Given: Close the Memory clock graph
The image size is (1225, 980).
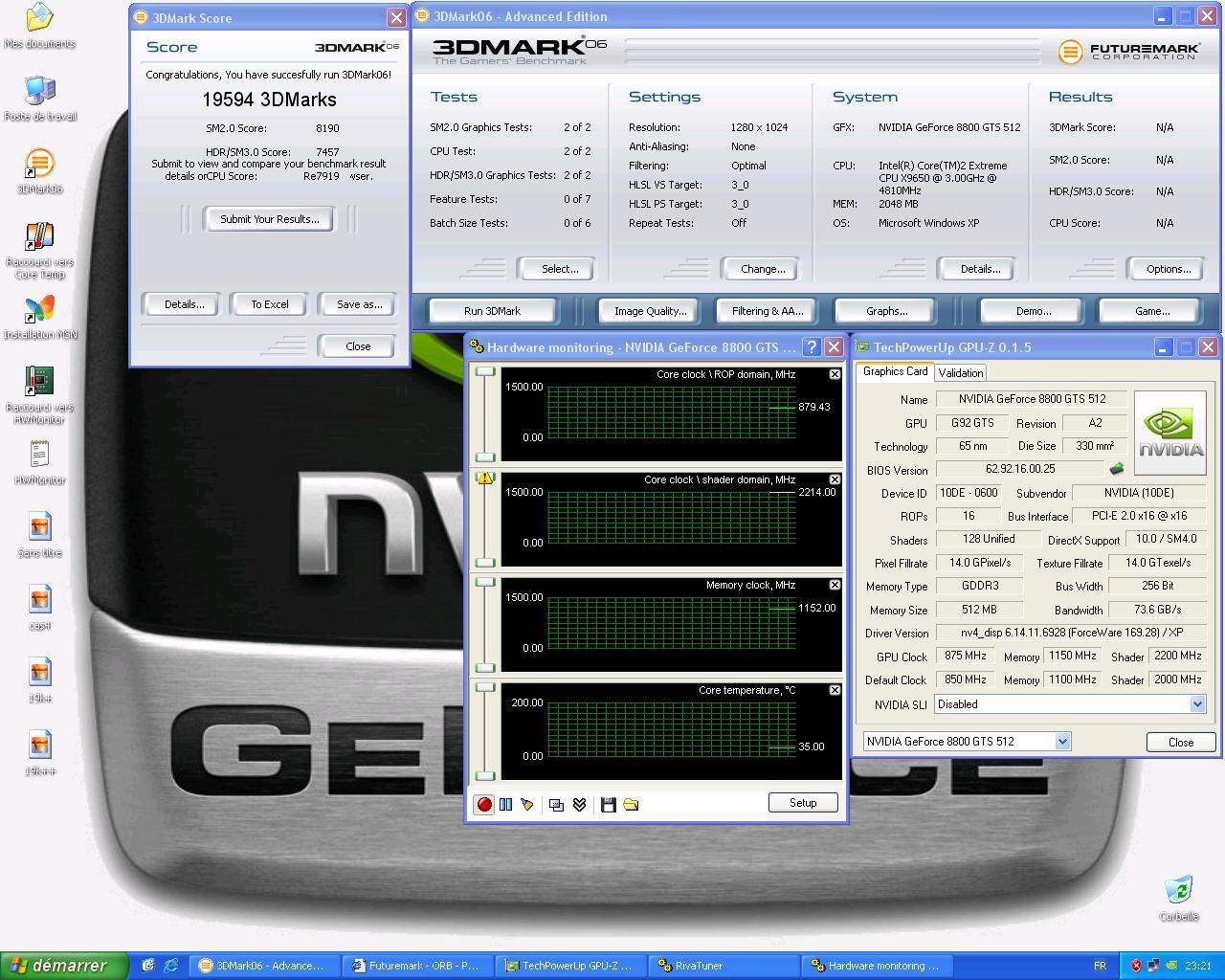Looking at the screenshot, I should 835,585.
